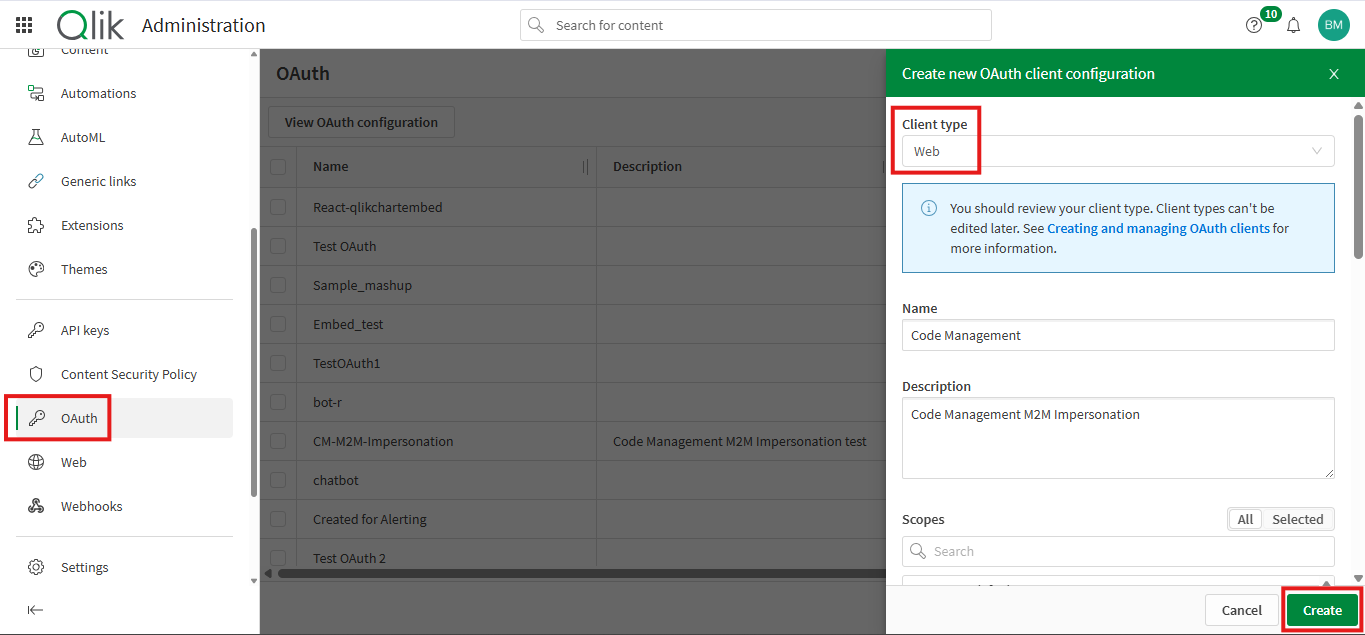
Task: Open the notifications bell icon
Action: (x=1293, y=25)
